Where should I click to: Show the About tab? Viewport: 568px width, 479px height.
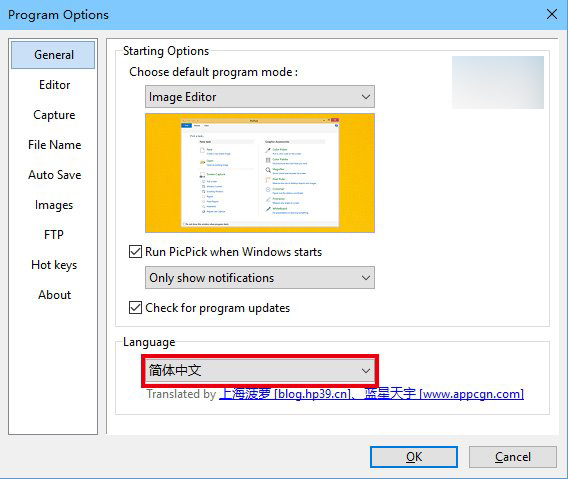(54, 295)
